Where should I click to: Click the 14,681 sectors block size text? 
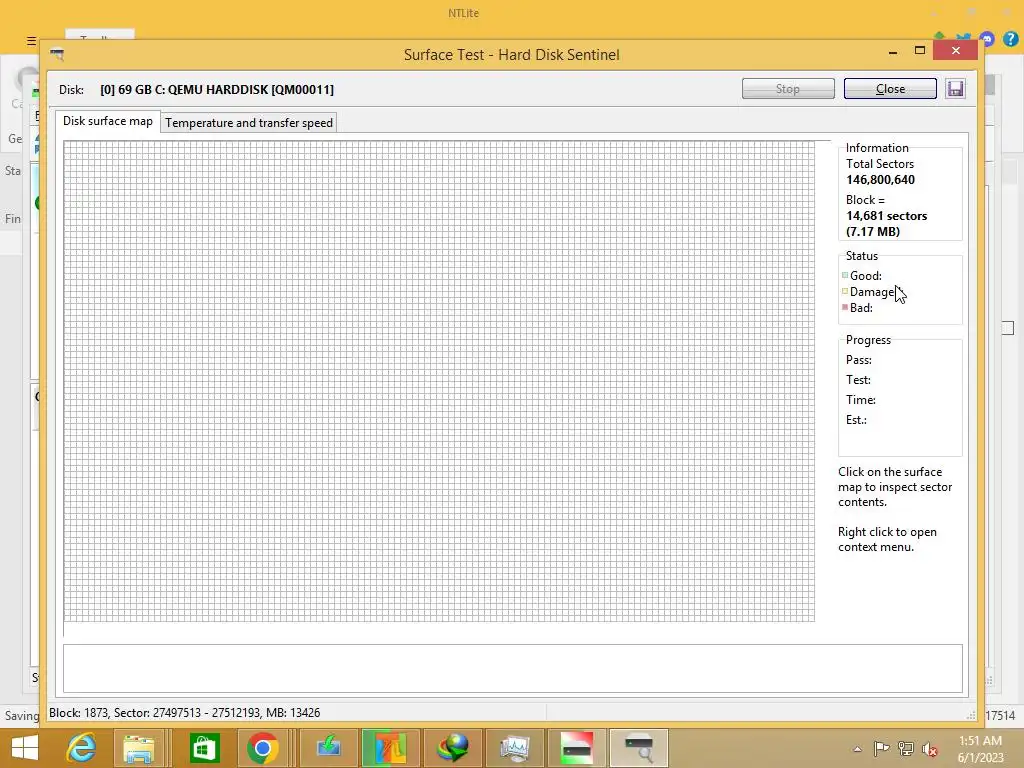pyautogui.click(x=886, y=216)
